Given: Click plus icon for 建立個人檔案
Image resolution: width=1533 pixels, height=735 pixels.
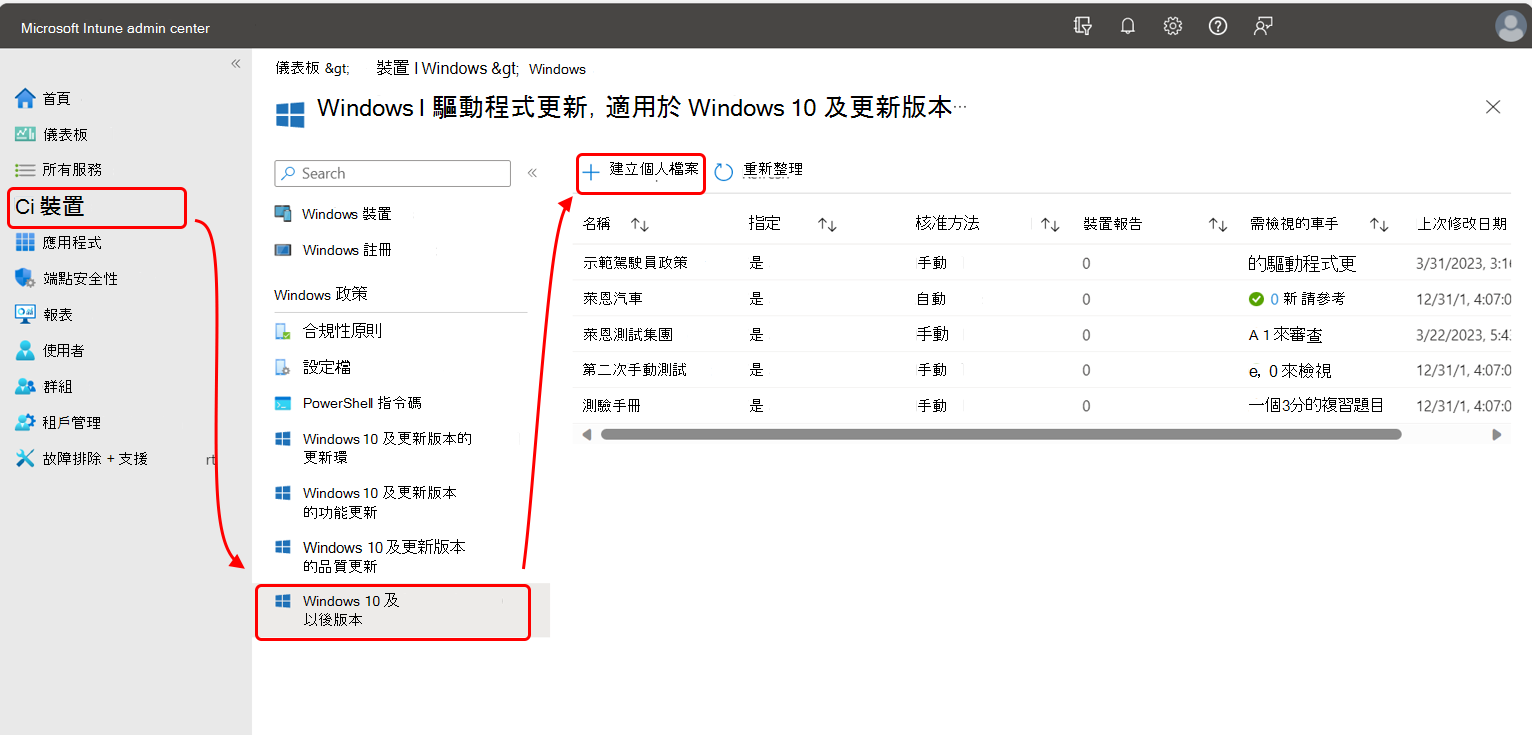Looking at the screenshot, I should [591, 171].
